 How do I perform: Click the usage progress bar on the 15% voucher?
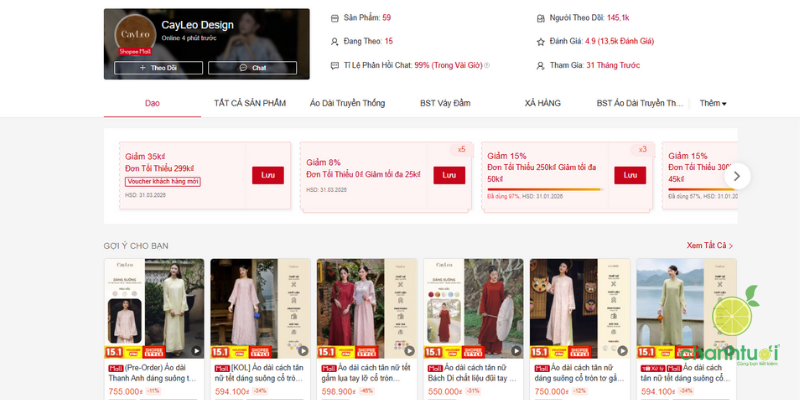543,189
